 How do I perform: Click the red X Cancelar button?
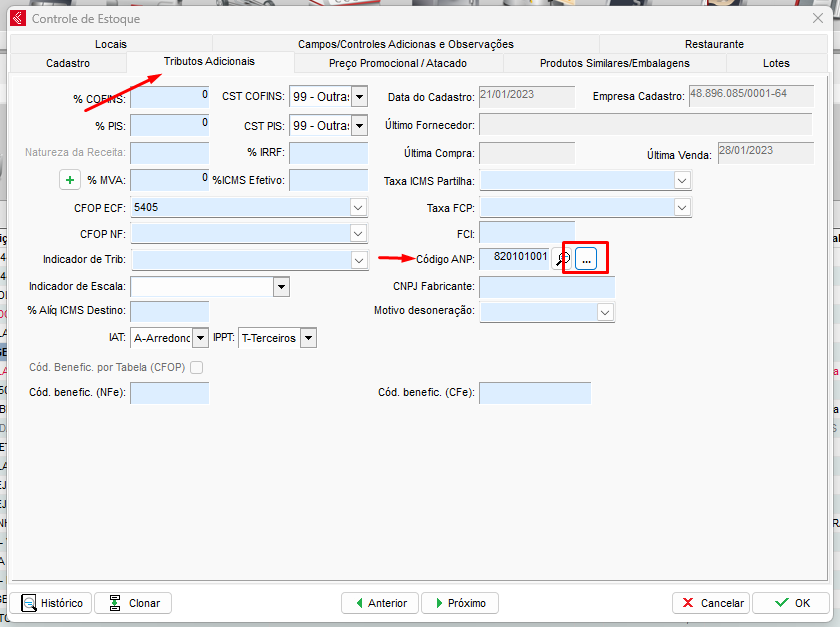point(711,603)
